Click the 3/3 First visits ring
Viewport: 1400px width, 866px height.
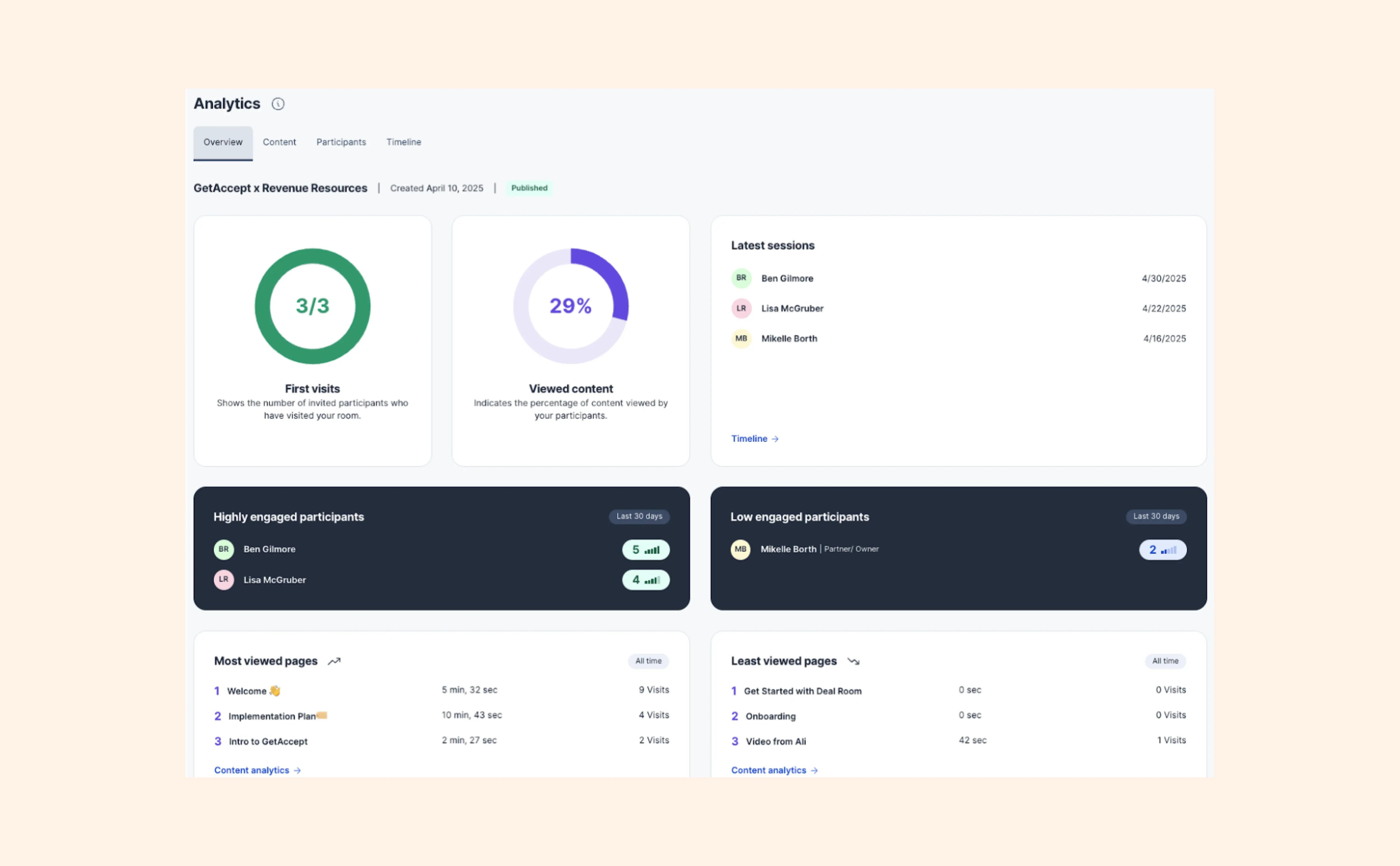point(313,306)
